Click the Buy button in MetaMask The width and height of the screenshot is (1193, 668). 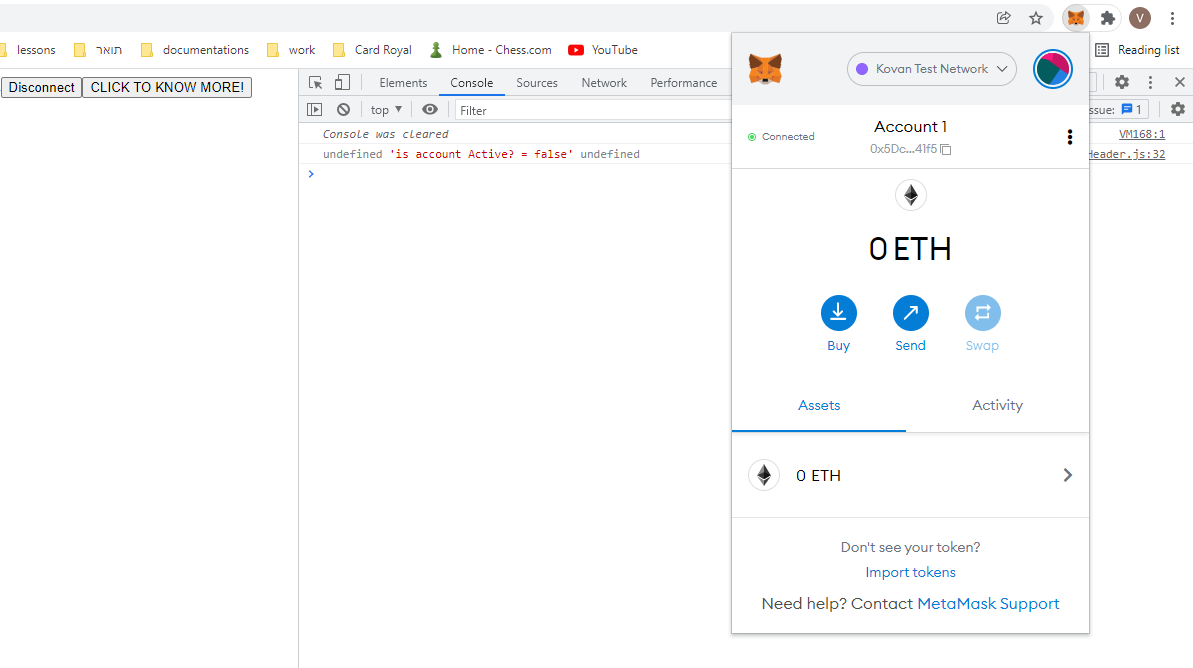tap(838, 324)
